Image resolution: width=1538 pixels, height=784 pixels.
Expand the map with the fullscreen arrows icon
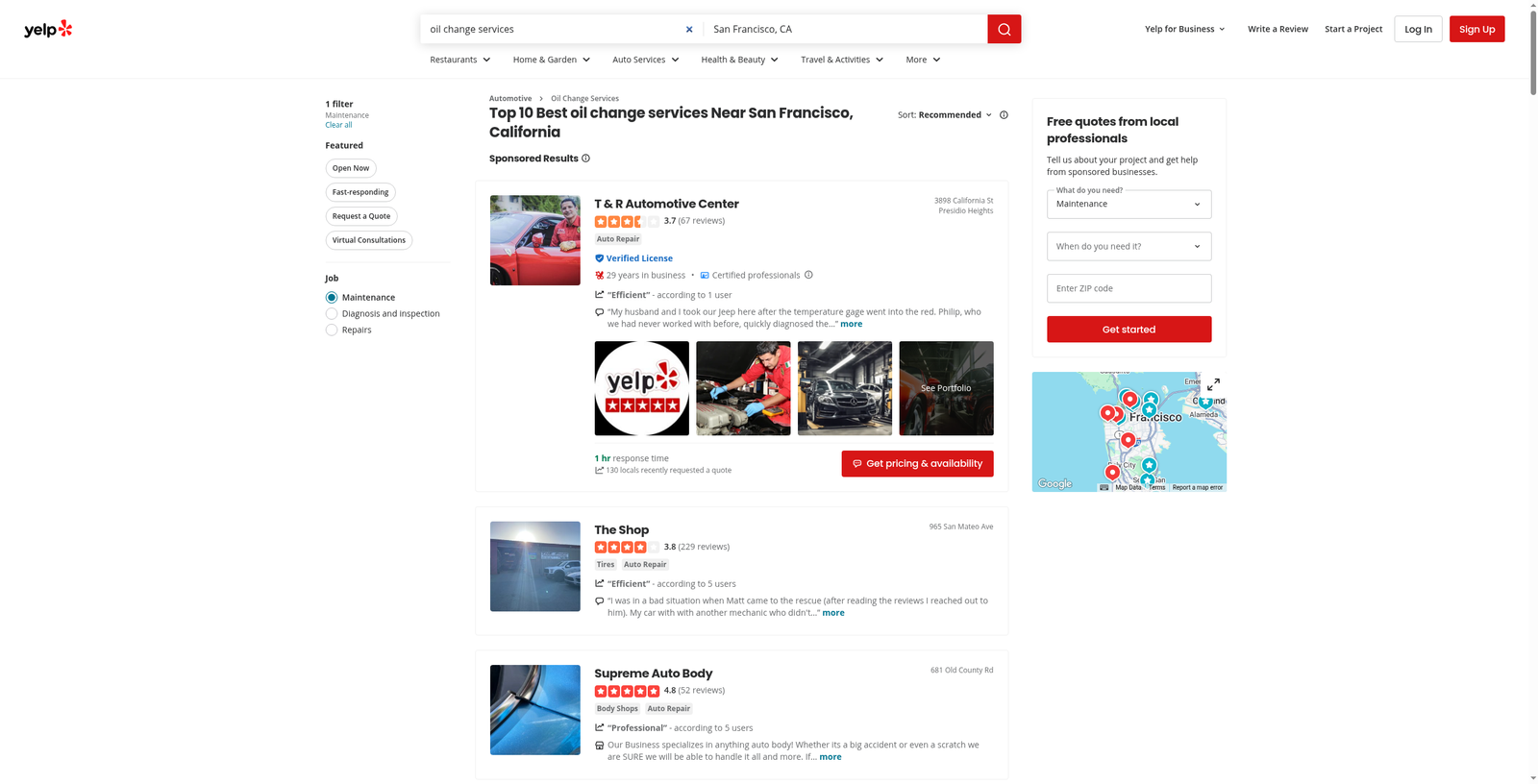tap(1213, 384)
